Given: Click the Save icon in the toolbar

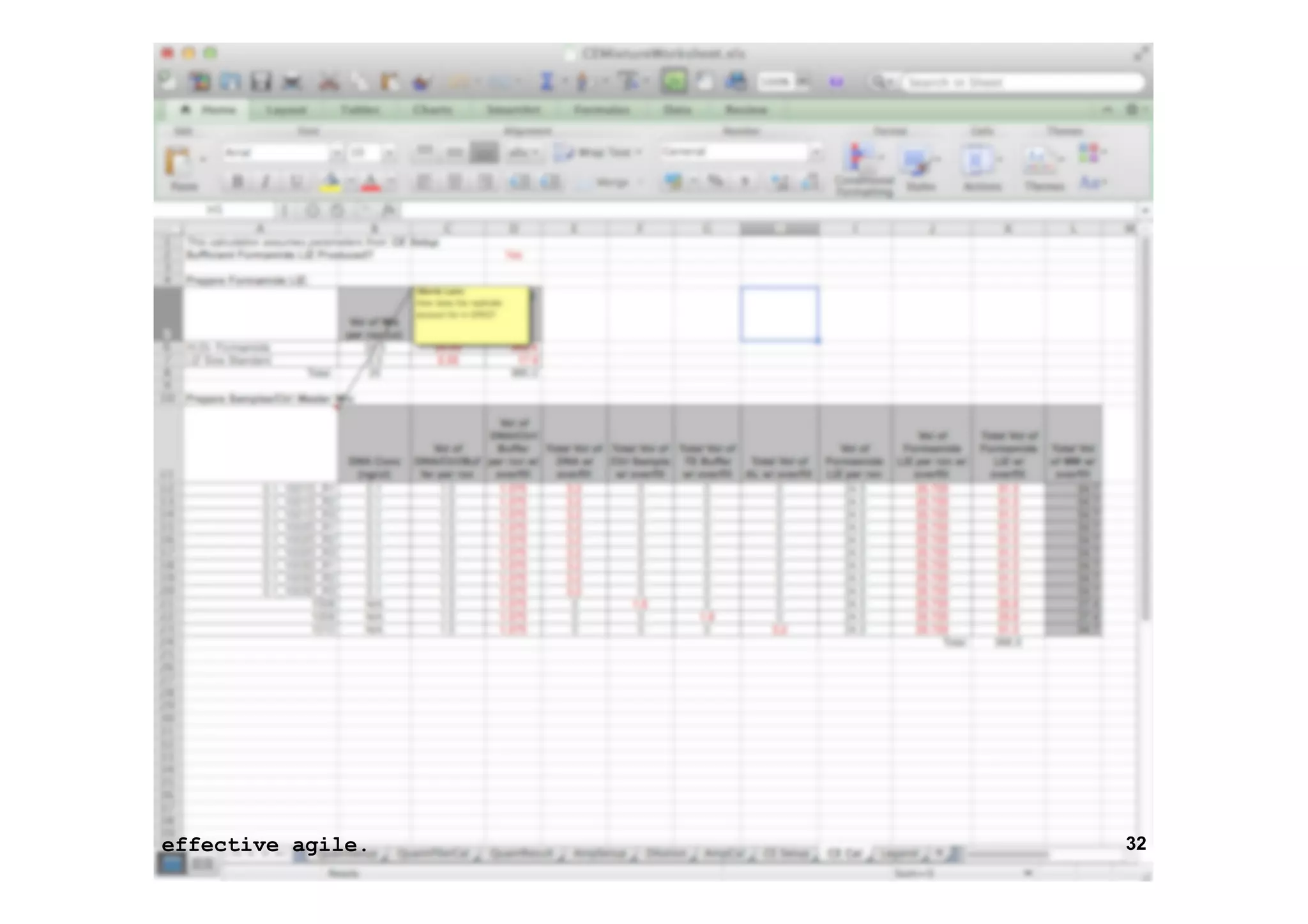Looking at the screenshot, I should click(261, 82).
